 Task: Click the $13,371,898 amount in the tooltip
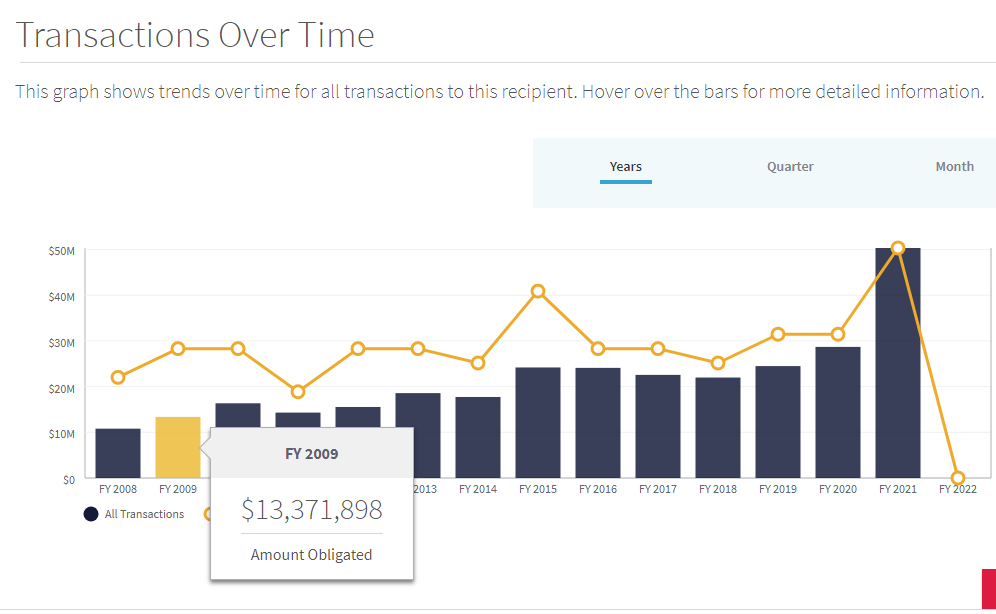[312, 510]
